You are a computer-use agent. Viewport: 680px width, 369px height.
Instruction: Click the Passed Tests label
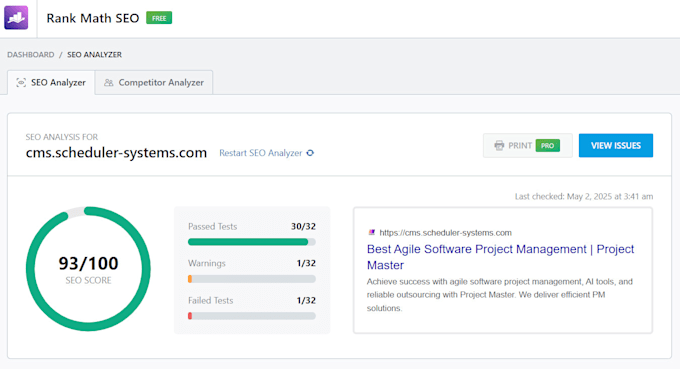[x=212, y=226]
